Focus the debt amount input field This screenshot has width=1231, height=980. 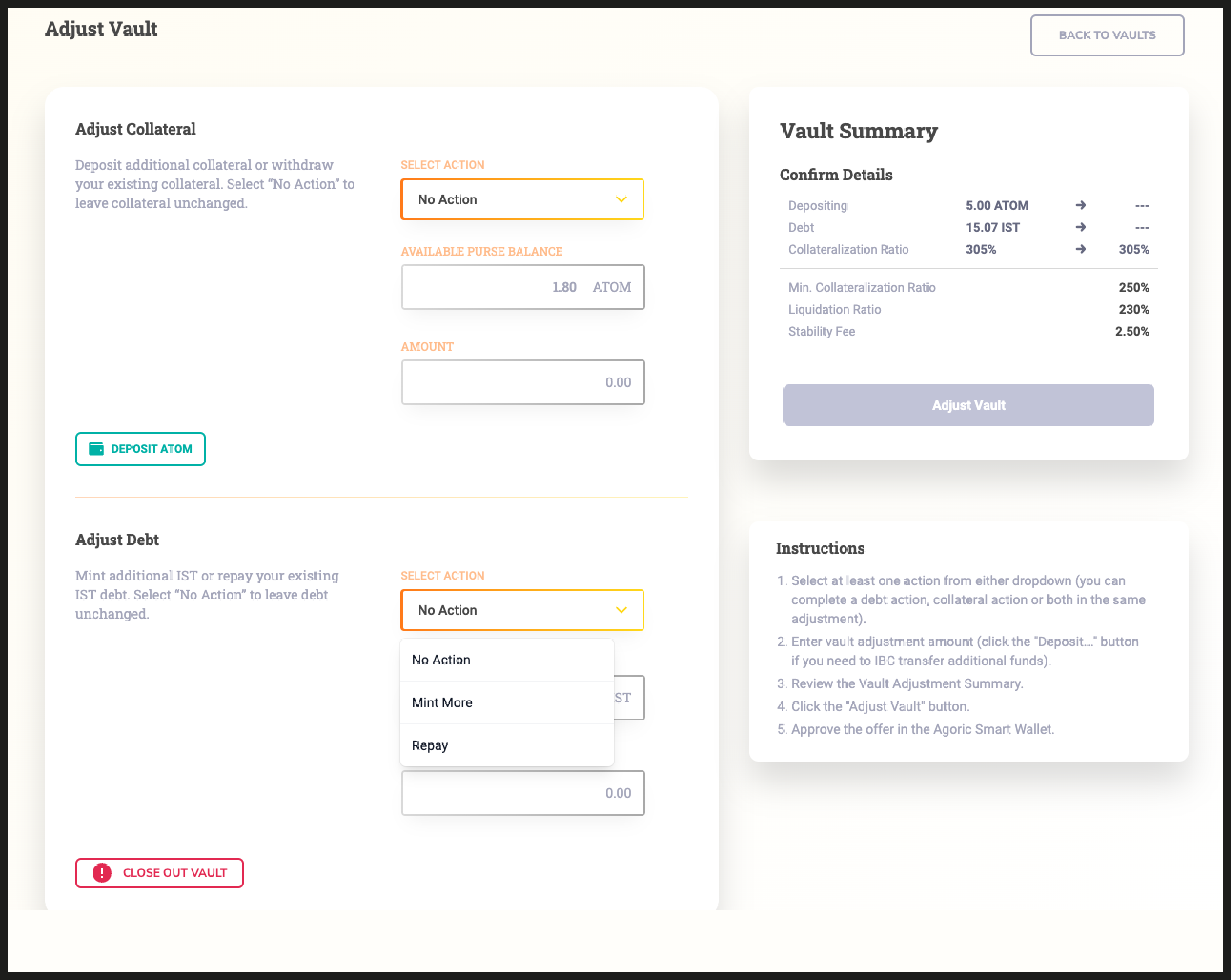point(522,793)
